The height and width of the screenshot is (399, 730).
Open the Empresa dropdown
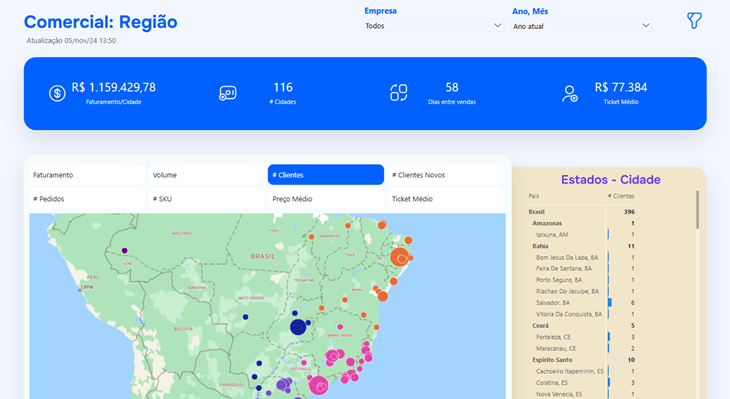coord(433,26)
